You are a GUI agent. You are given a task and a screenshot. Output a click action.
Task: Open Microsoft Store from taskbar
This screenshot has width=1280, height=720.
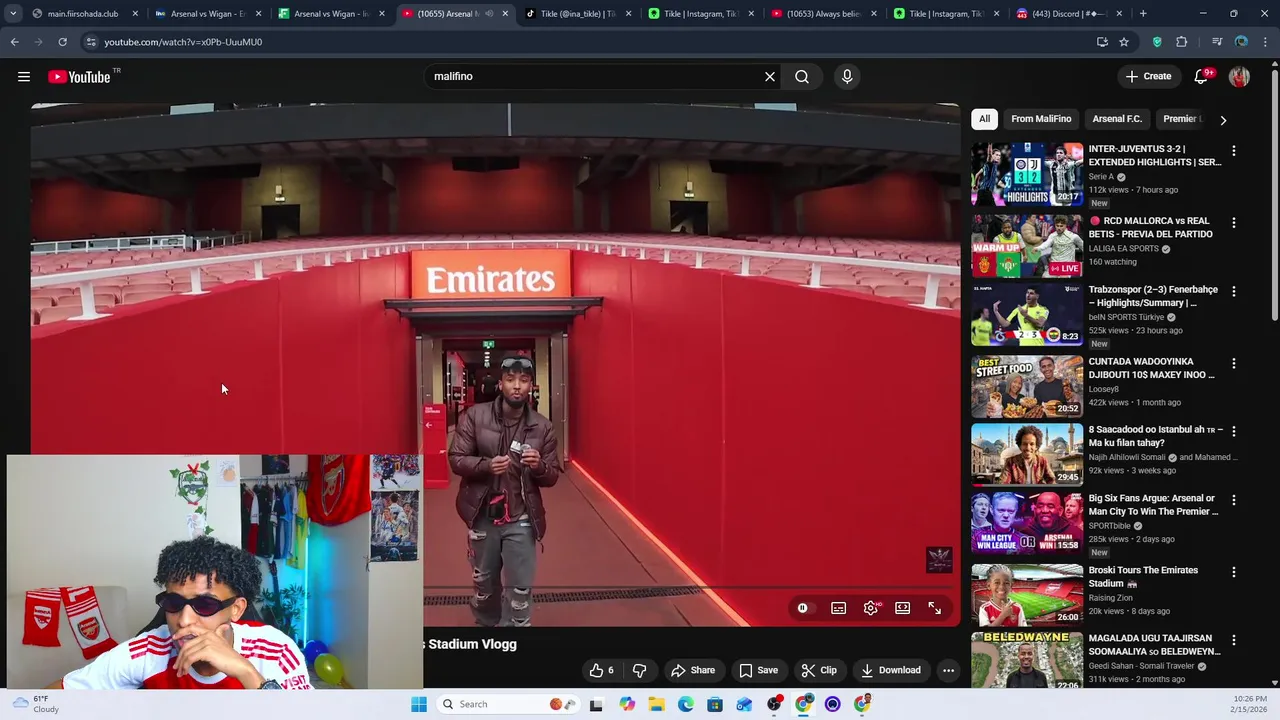tap(715, 704)
